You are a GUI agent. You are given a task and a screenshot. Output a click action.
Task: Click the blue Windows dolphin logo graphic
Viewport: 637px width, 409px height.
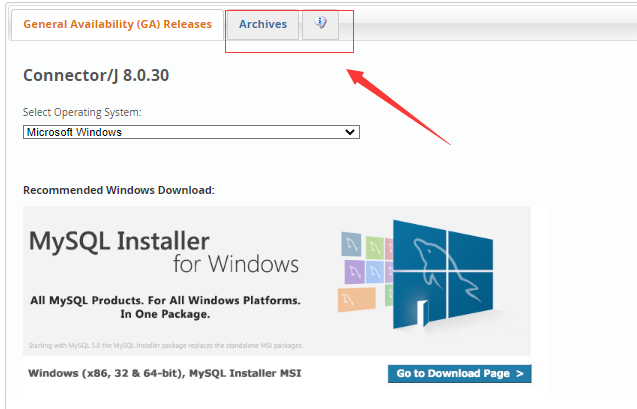pyautogui.click(x=443, y=276)
